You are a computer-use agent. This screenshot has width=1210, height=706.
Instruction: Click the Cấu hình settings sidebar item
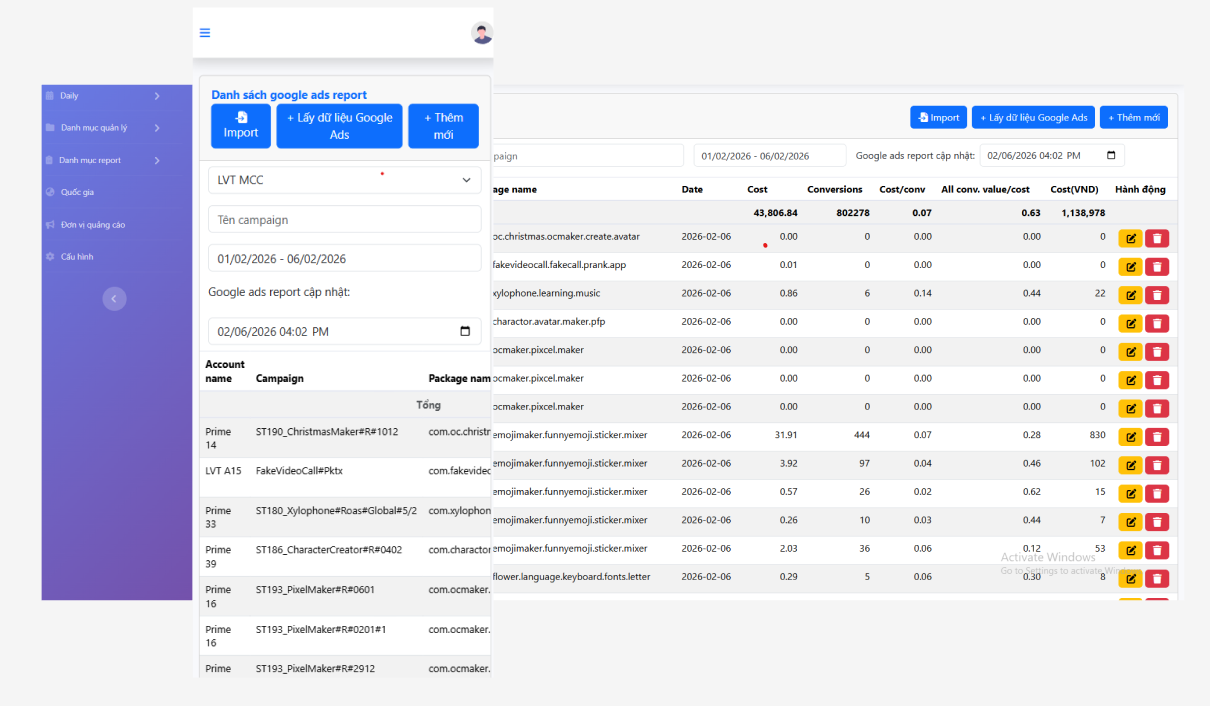click(76, 257)
